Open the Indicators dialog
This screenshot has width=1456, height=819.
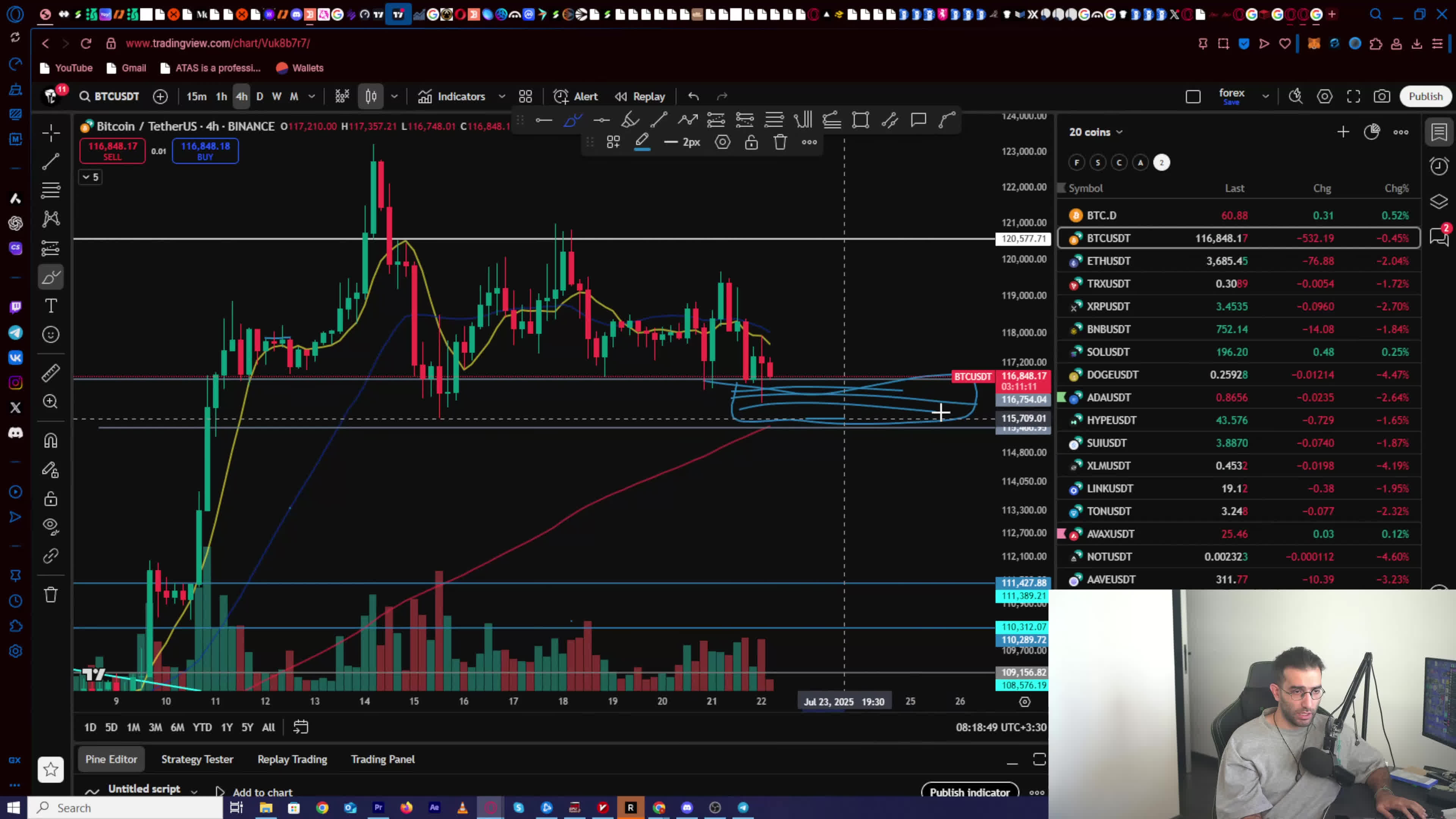coord(452,97)
